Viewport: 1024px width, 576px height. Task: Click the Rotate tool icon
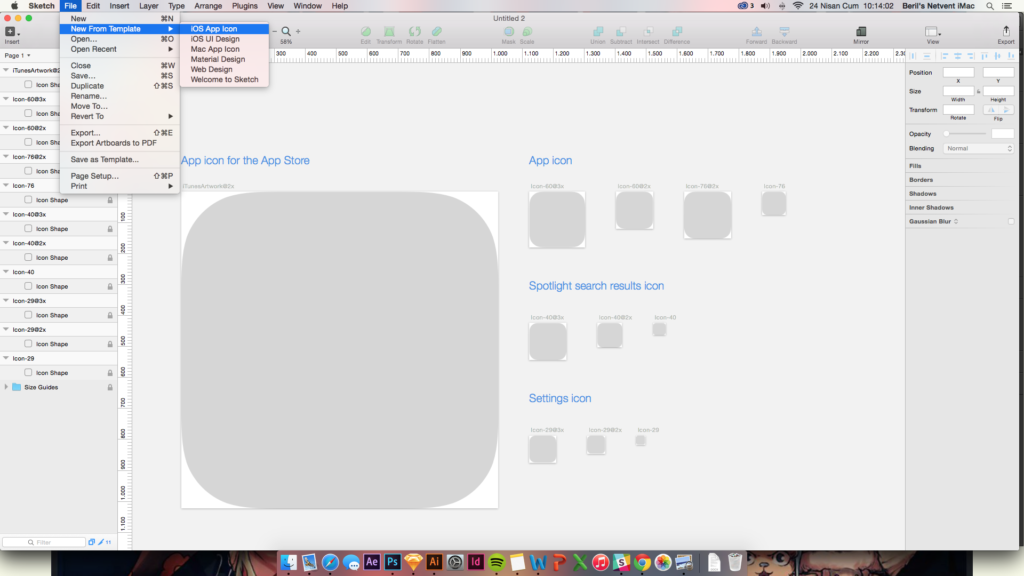click(x=414, y=31)
